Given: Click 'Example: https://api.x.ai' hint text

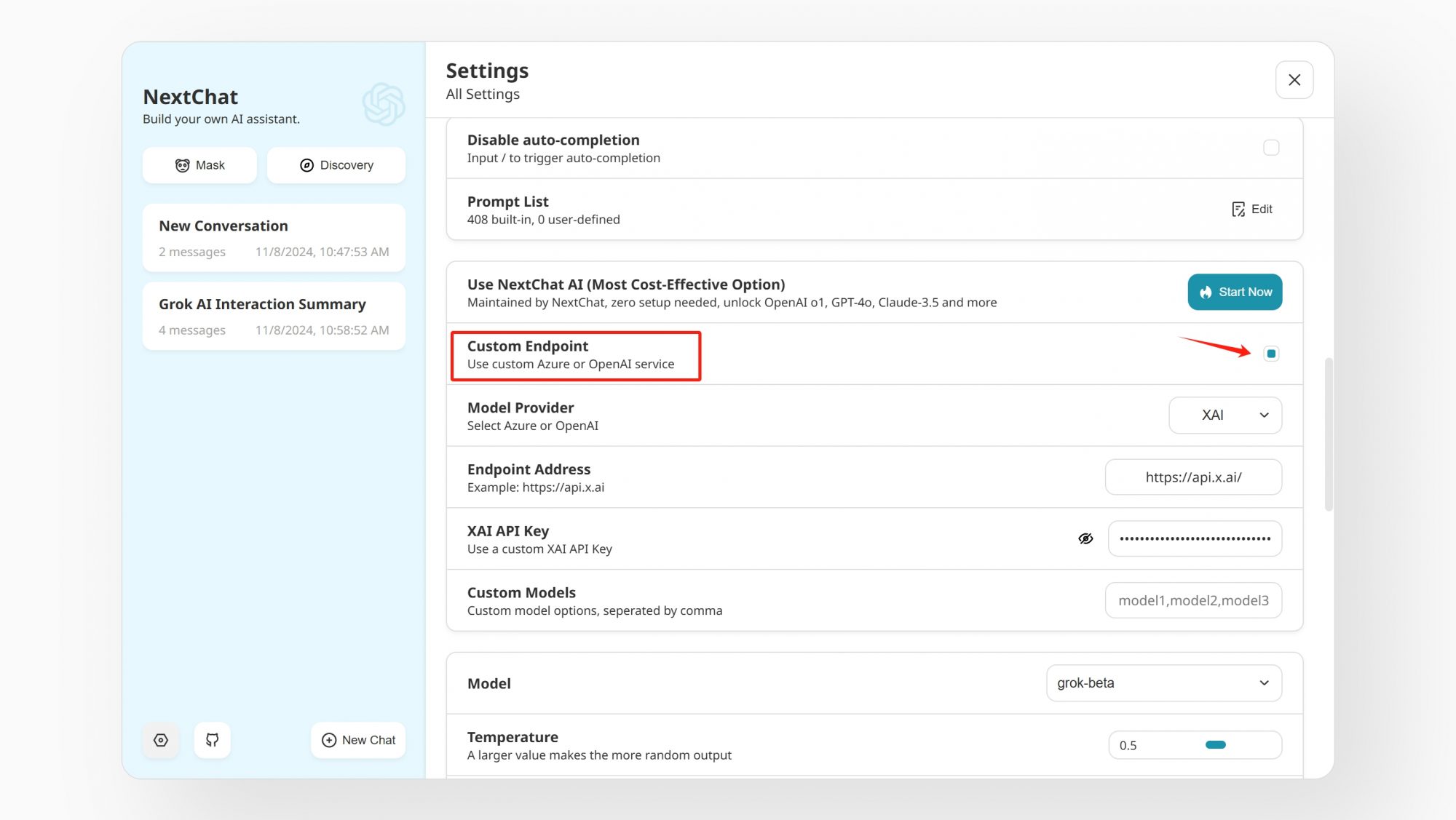Looking at the screenshot, I should (536, 487).
